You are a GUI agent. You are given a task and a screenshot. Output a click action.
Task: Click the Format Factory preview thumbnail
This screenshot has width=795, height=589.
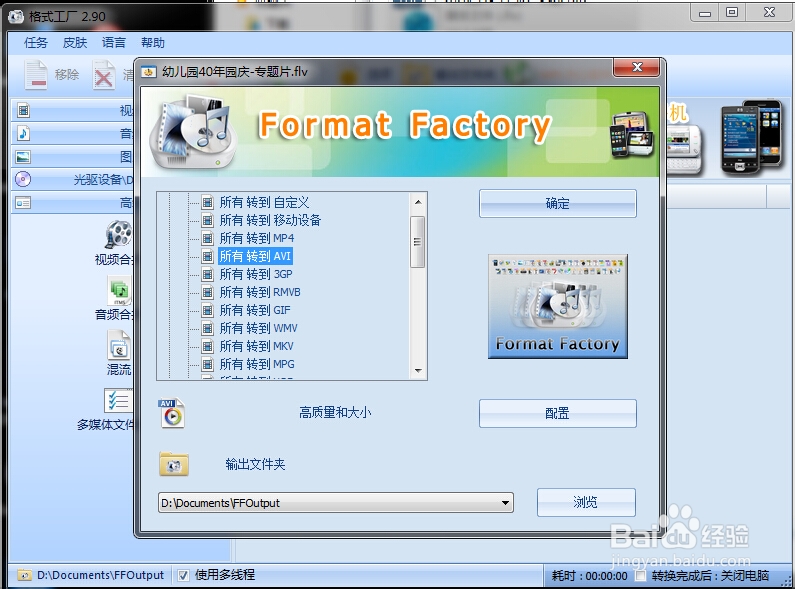(558, 307)
